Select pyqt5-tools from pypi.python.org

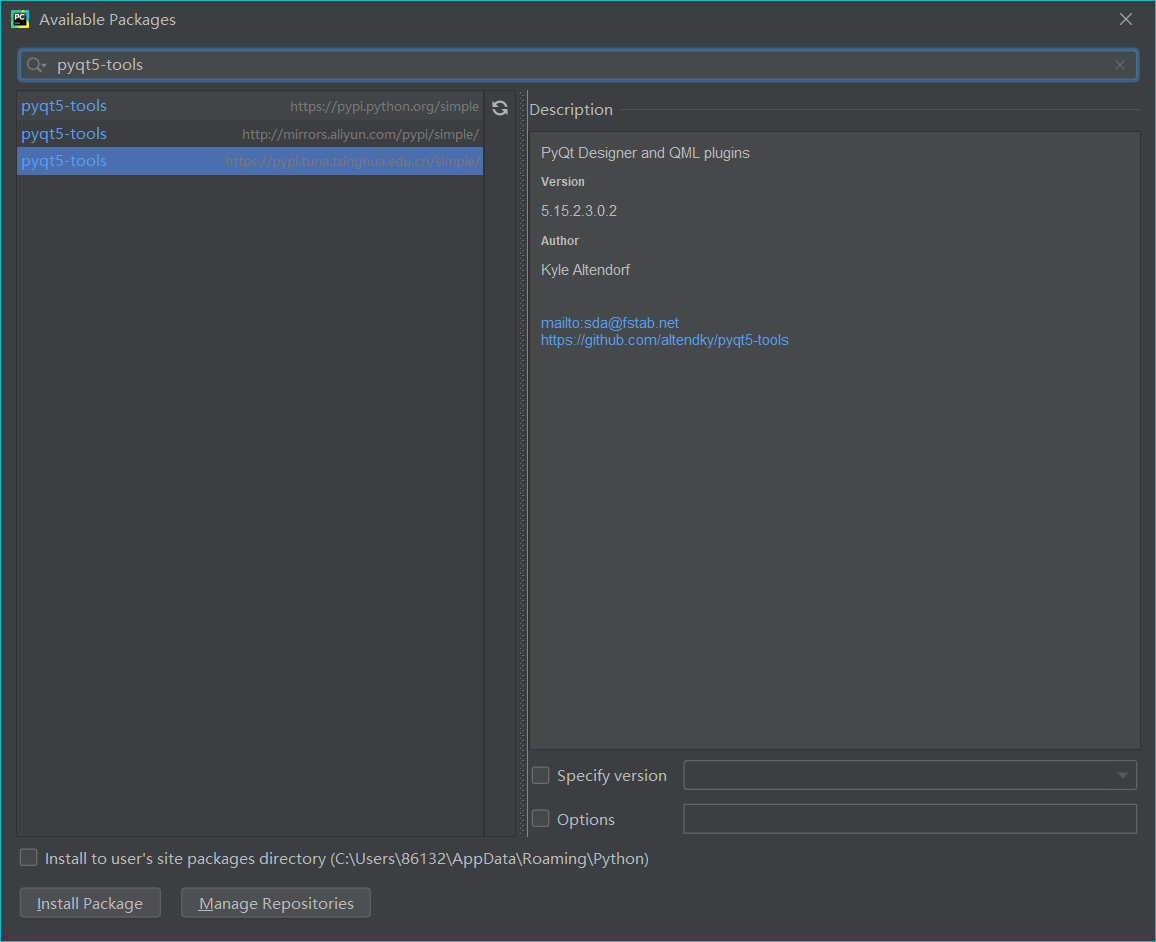pyautogui.click(x=250, y=106)
